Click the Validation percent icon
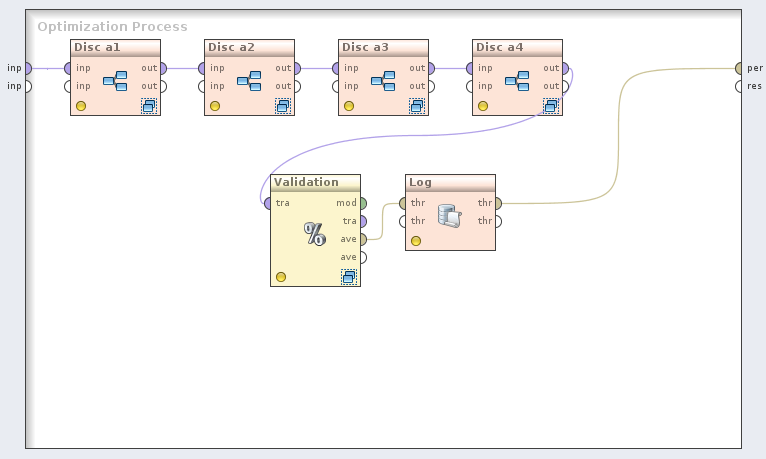The height and width of the screenshot is (459, 766). 315,234
